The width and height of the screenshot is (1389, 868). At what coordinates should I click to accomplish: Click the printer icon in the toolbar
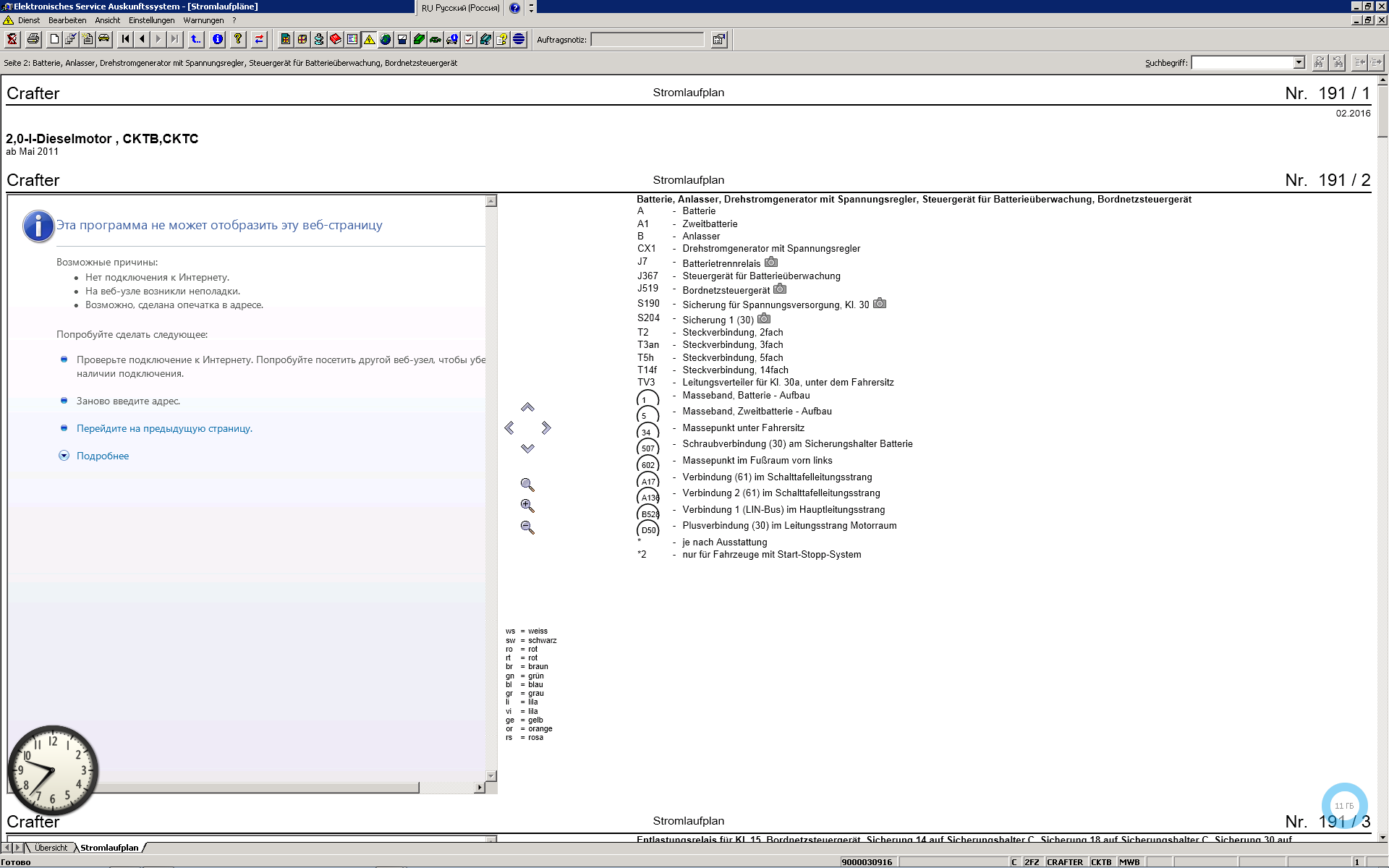pos(33,39)
